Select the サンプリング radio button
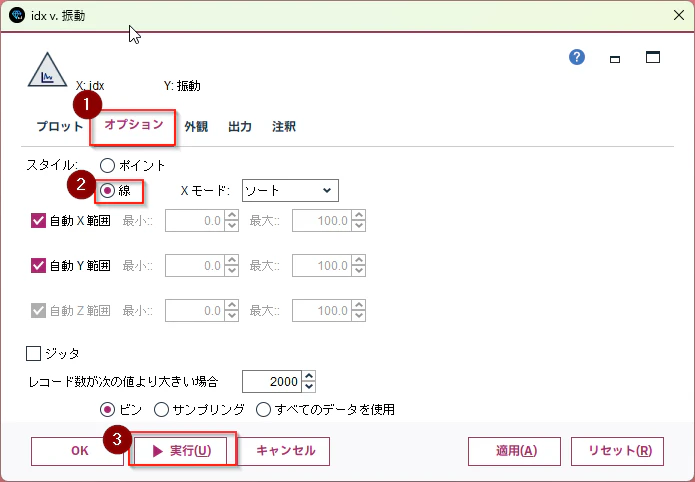695x482 pixels. coord(161,410)
